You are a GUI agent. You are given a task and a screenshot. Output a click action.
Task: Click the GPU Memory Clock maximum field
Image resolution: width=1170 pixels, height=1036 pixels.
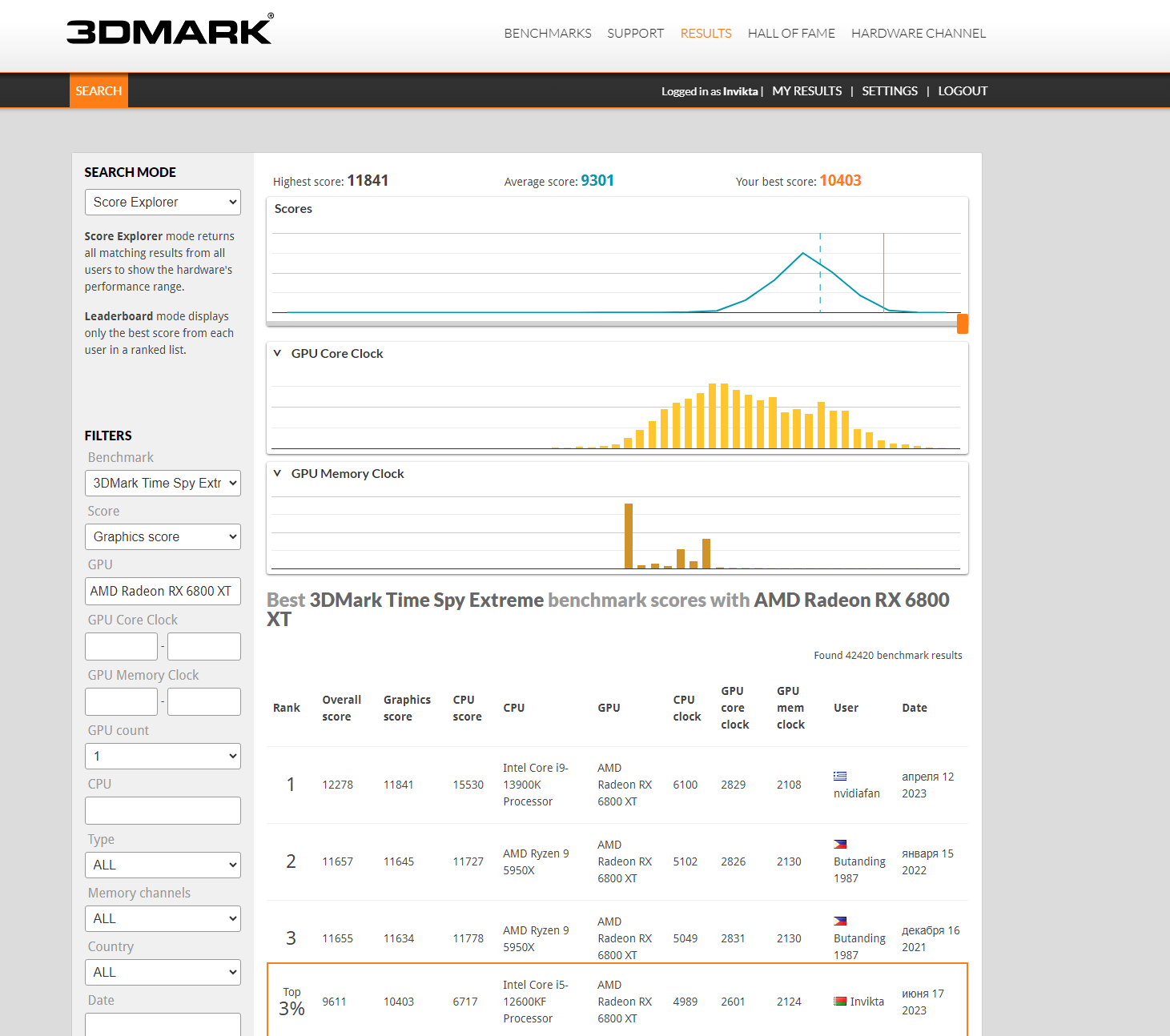[x=204, y=701]
